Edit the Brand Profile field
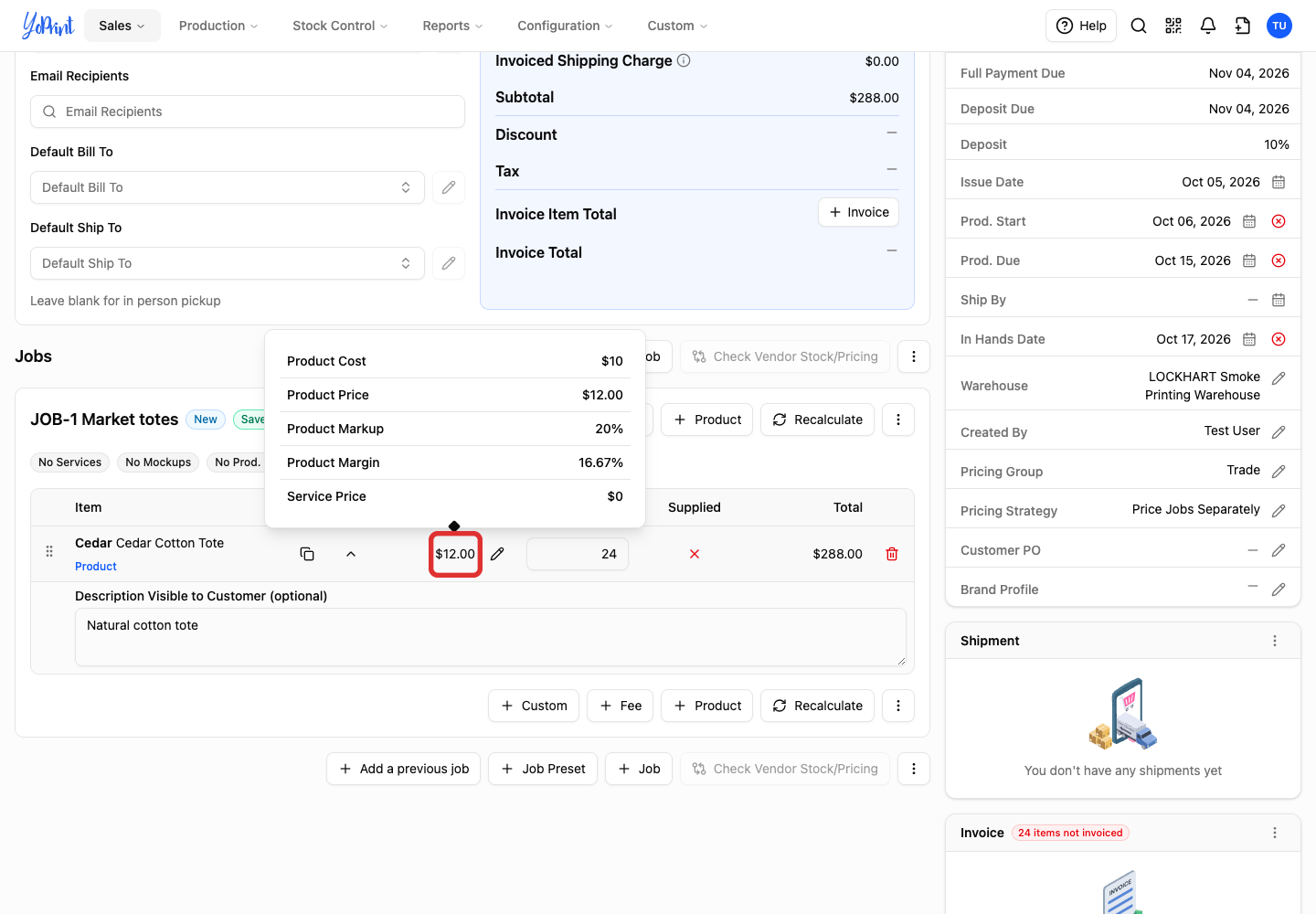This screenshot has width=1316, height=914. [1279, 590]
